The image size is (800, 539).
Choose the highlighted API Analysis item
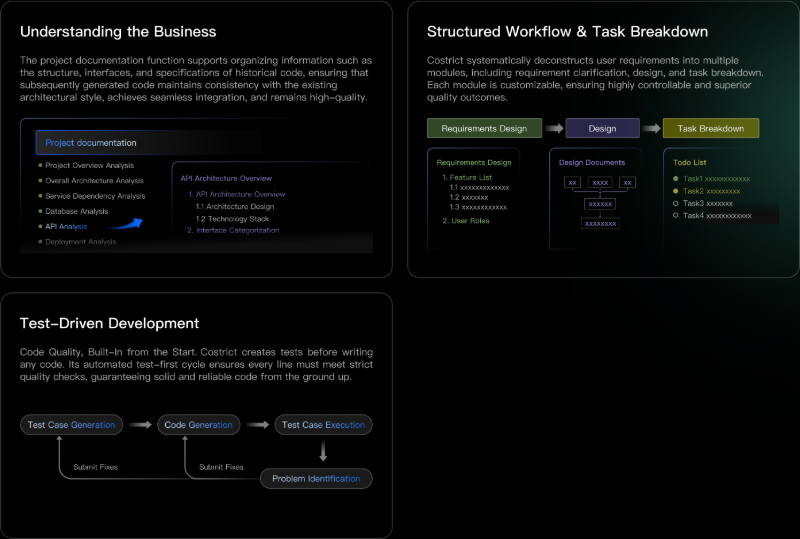tap(66, 227)
